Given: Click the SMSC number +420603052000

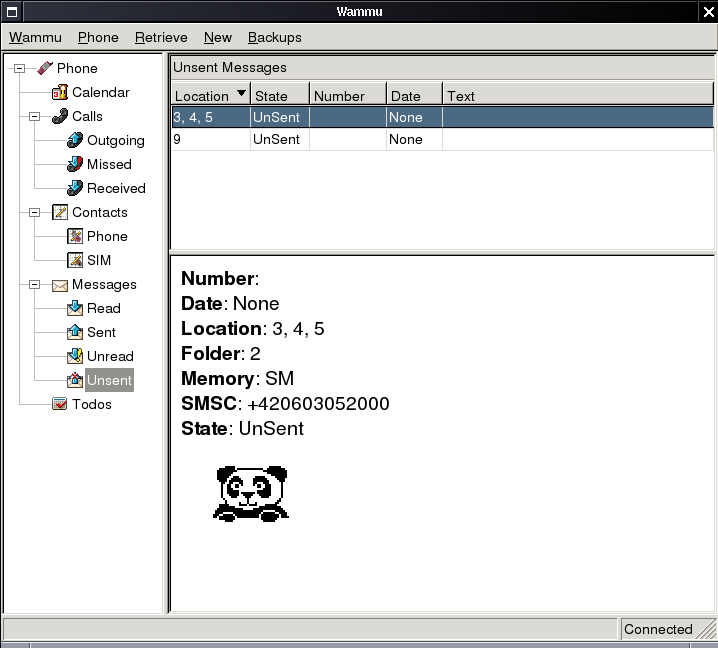Looking at the screenshot, I should pyautogui.click(x=318, y=403).
